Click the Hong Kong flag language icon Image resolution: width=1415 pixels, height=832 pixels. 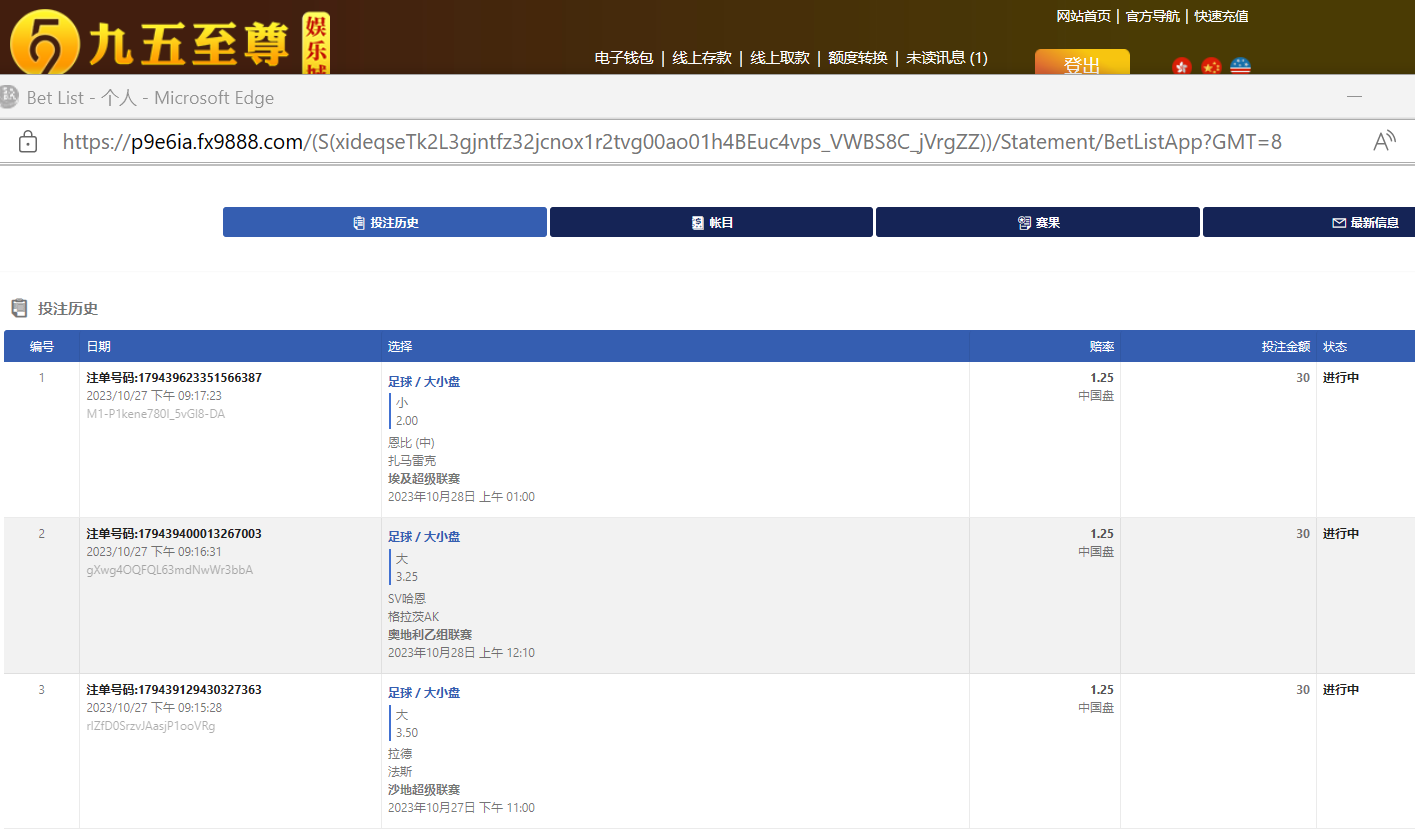coord(1182,67)
